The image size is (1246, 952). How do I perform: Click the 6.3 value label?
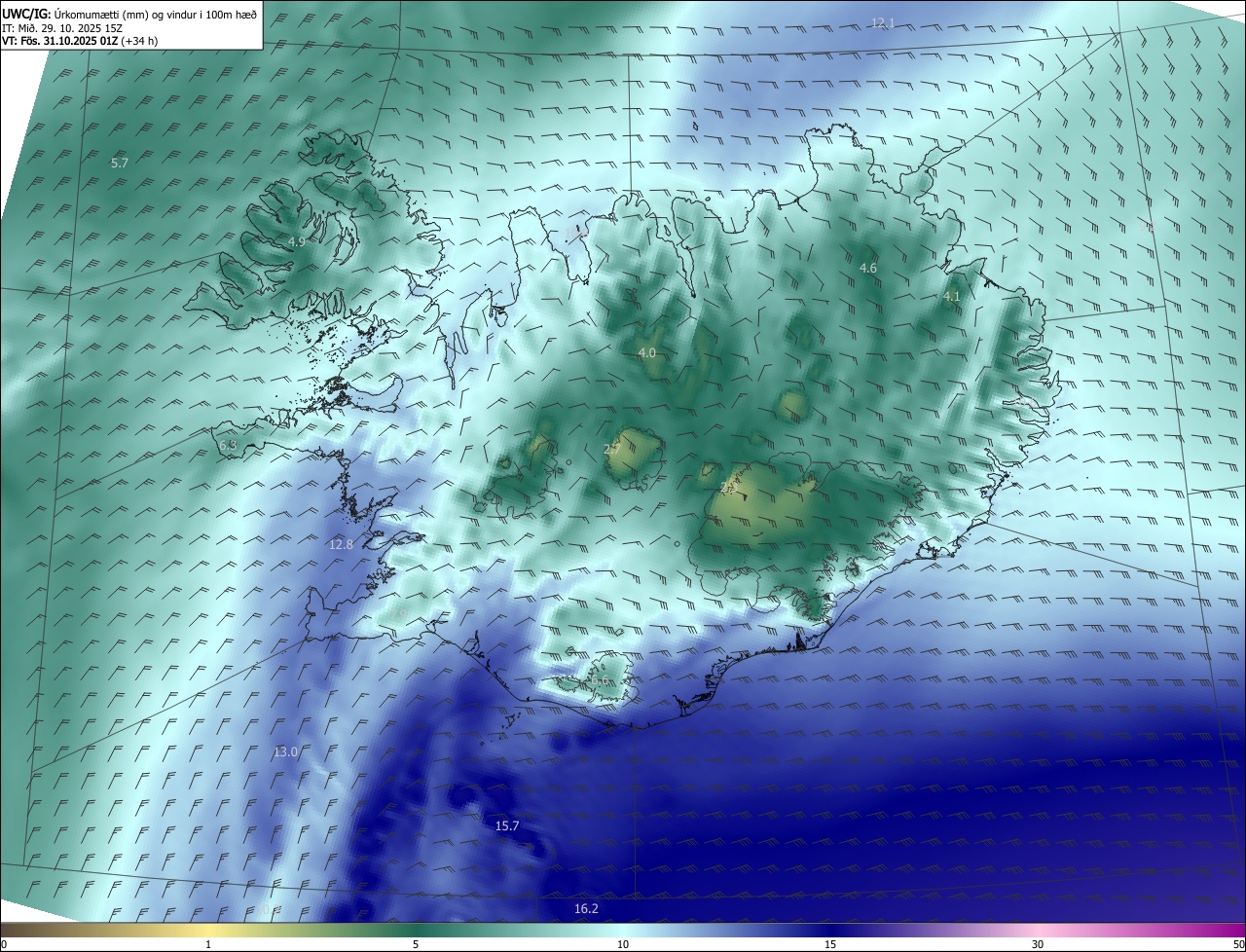tap(228, 445)
